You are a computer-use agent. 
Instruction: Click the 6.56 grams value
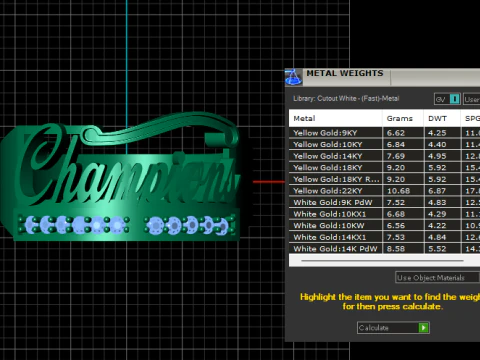(x=396, y=226)
